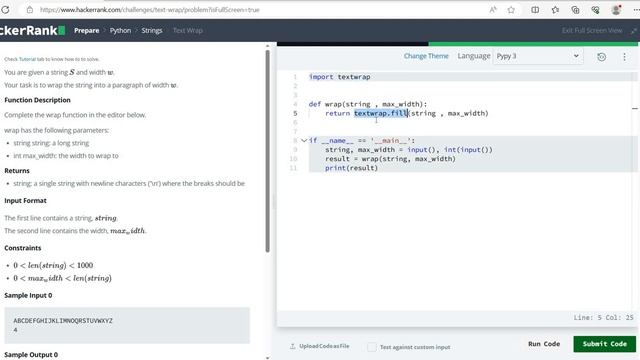The image size is (640, 360).
Task: Click the scroll up arrow of description
Action: (x=267, y=46)
